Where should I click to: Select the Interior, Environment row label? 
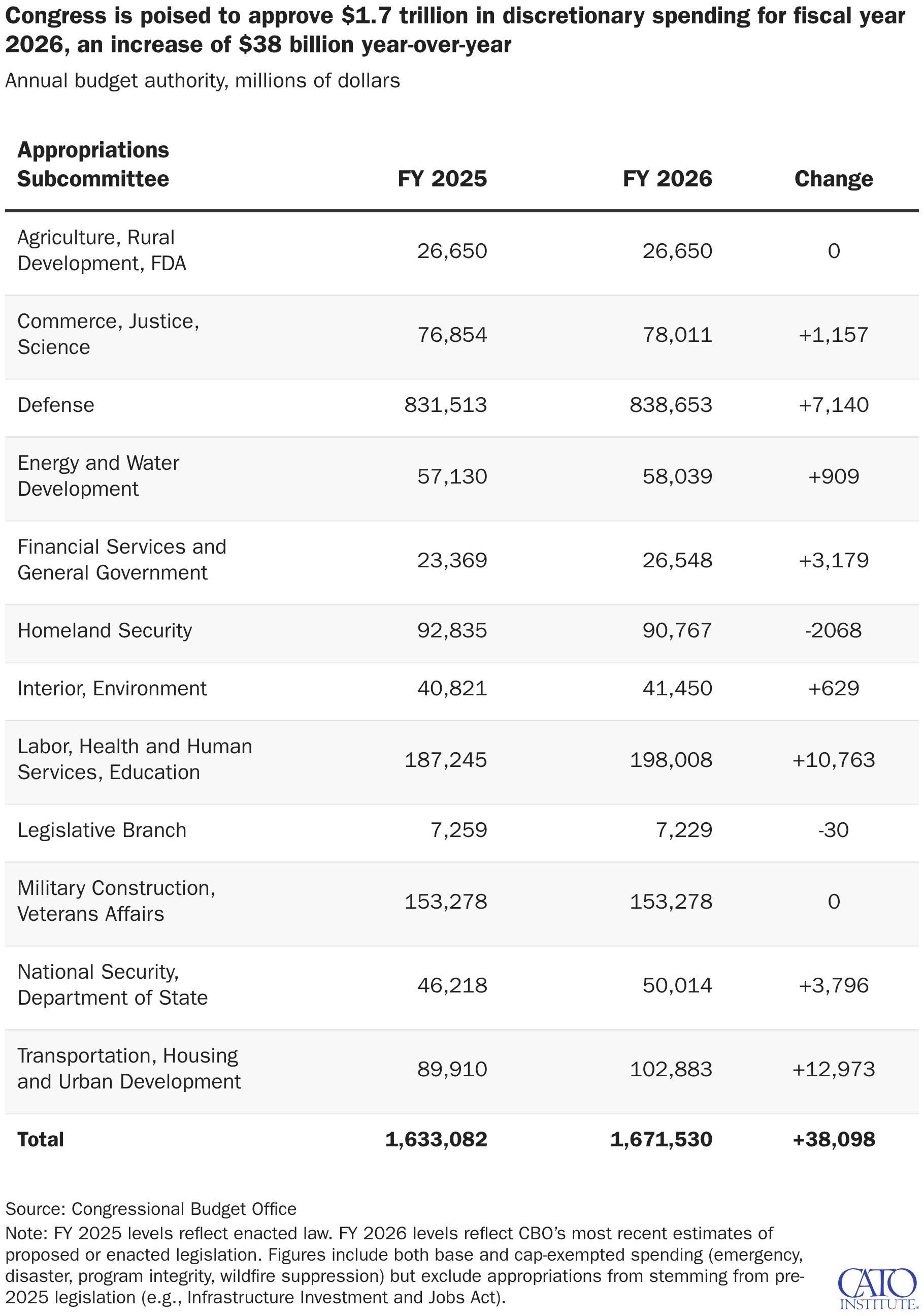click(x=112, y=688)
